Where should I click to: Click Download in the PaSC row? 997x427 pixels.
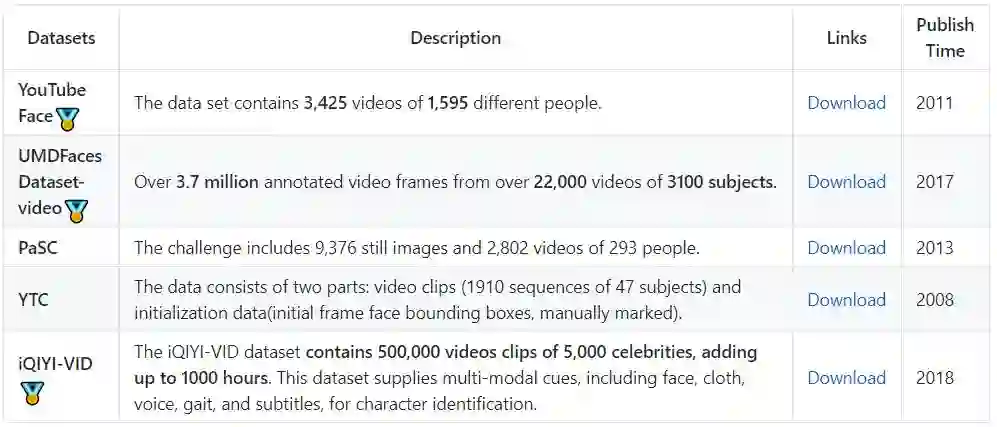click(846, 247)
